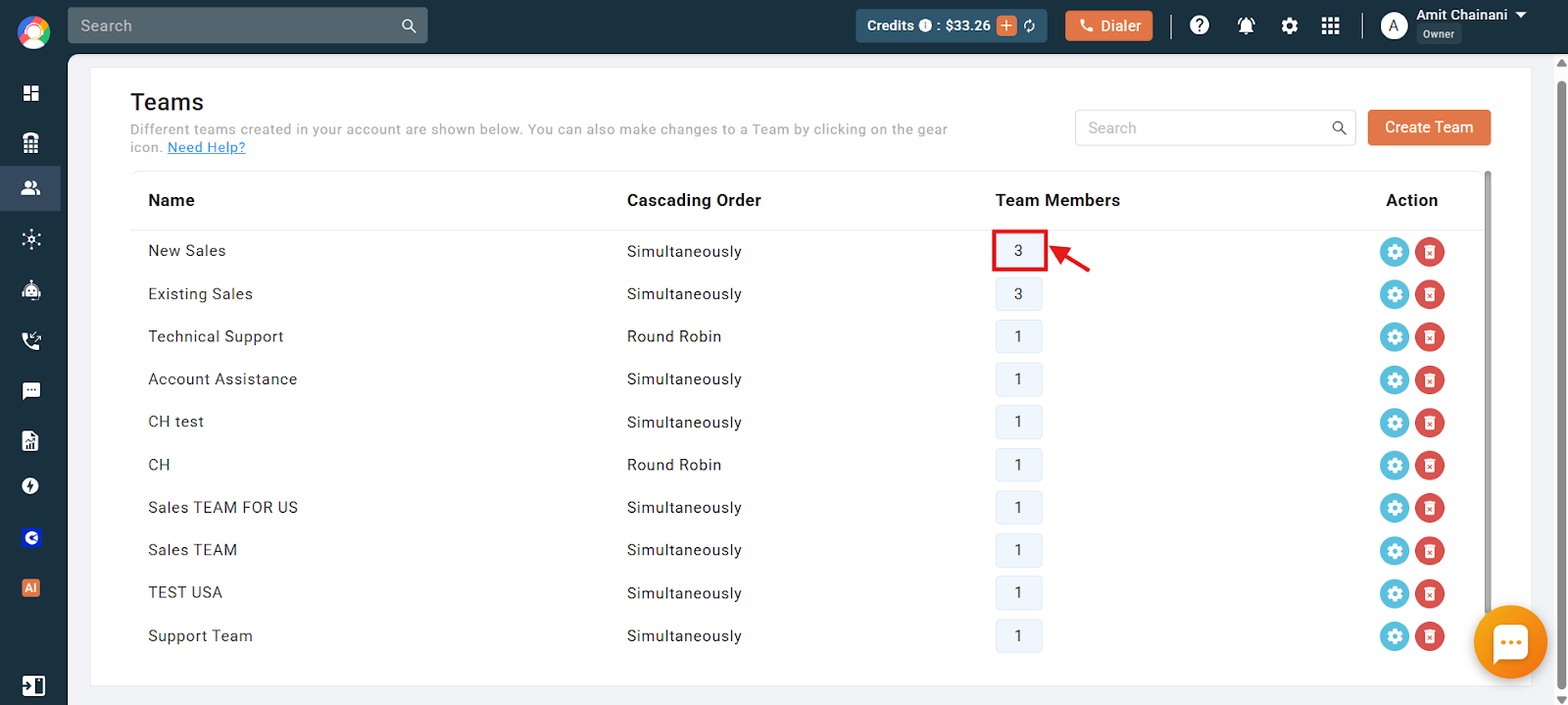The image size is (1568, 705).
Task: Delete the New Sales team
Action: [1430, 252]
